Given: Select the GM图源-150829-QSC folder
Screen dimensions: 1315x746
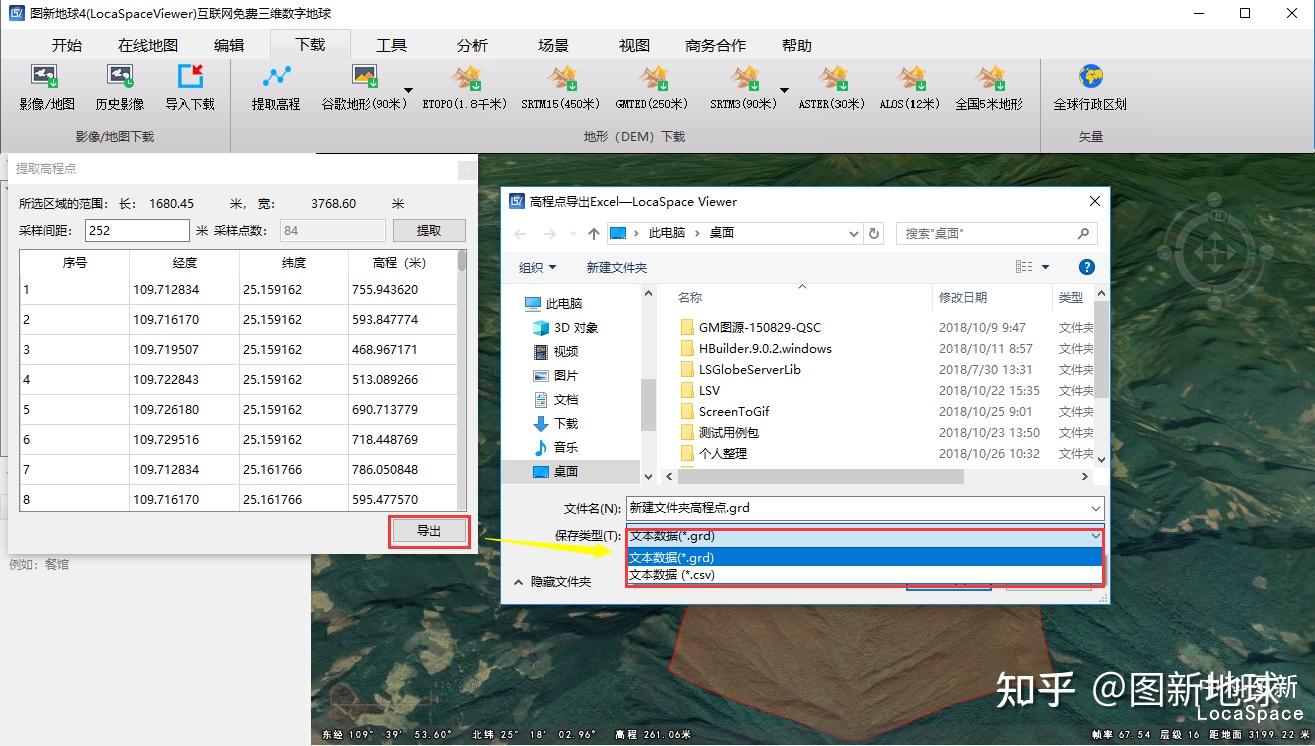Looking at the screenshot, I should 750,327.
